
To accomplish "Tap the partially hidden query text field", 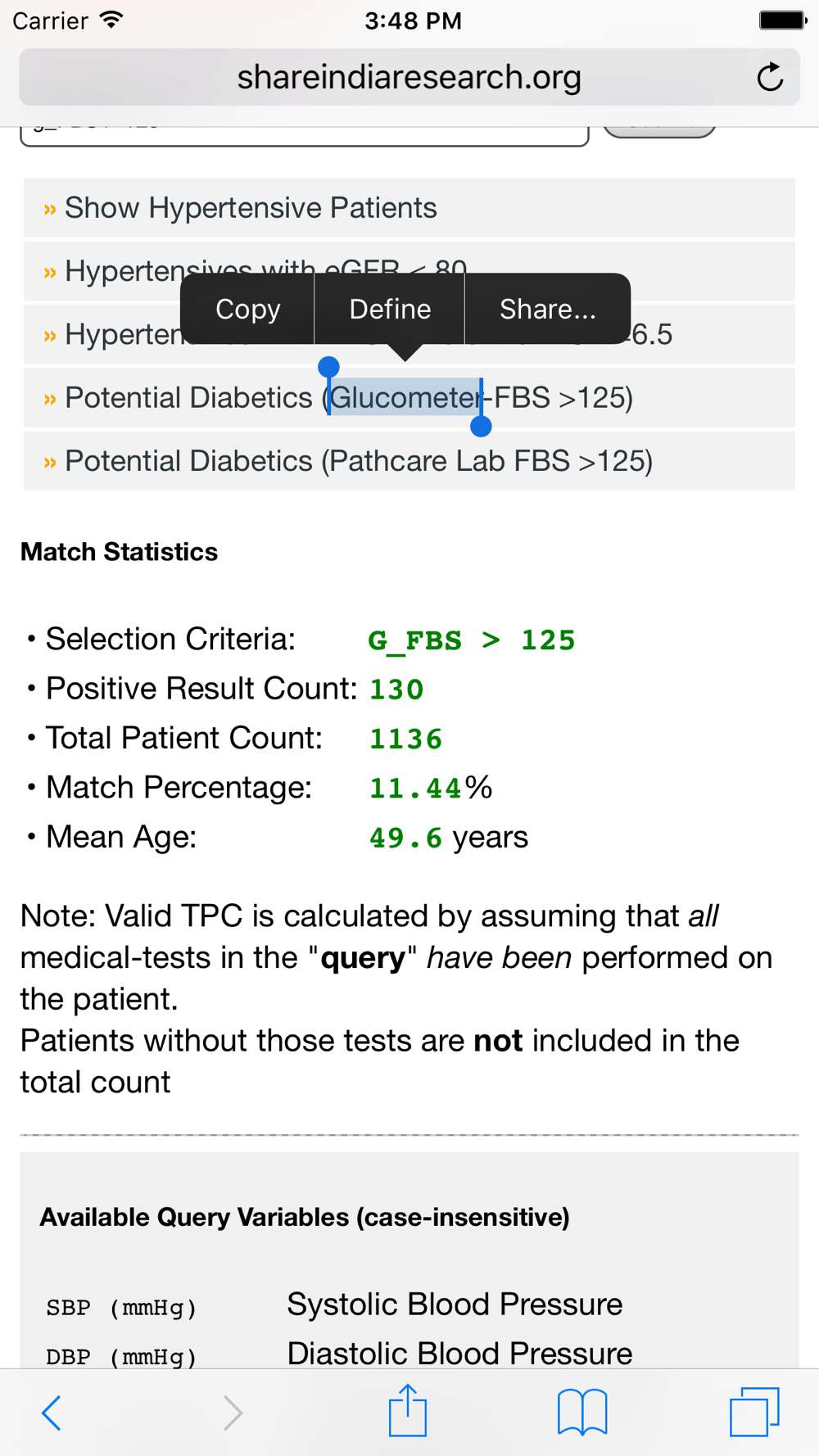I will pyautogui.click(x=305, y=136).
